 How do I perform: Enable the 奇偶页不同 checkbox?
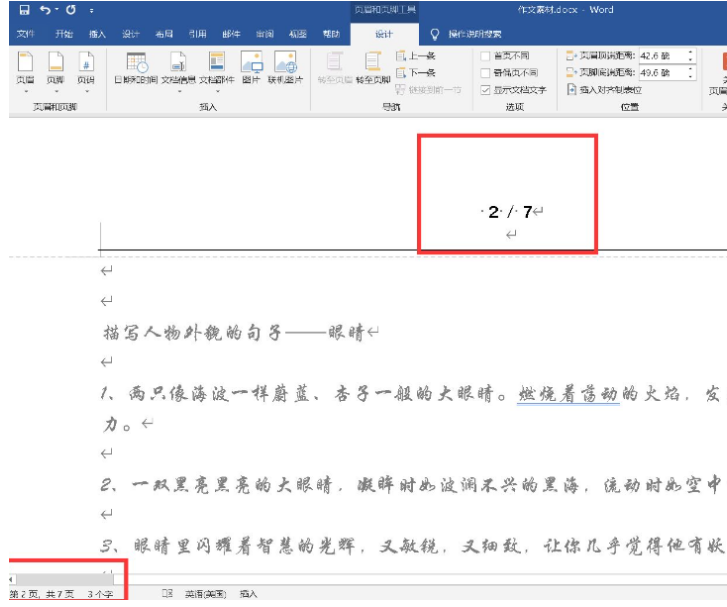coord(485,73)
